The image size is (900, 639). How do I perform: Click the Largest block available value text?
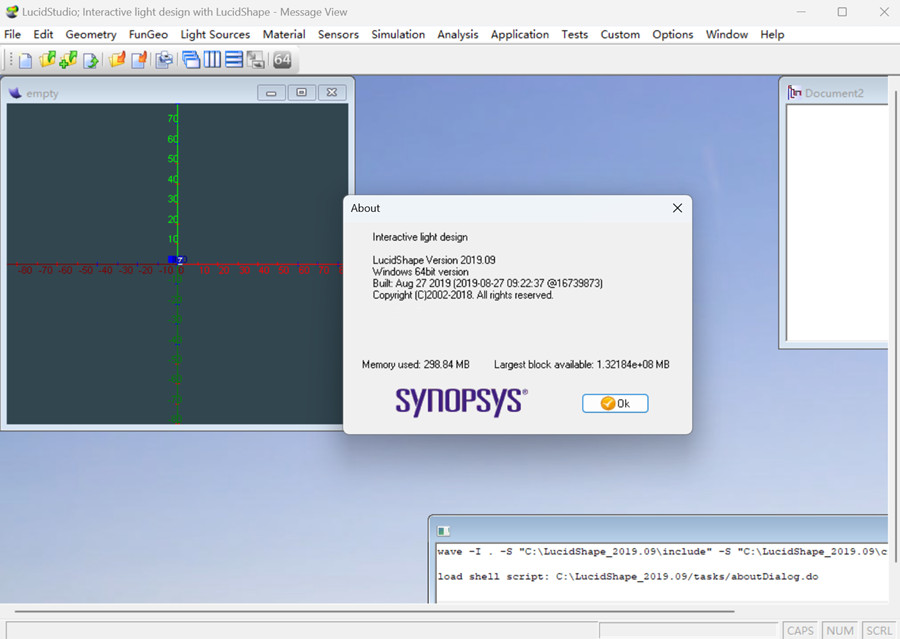tap(581, 365)
